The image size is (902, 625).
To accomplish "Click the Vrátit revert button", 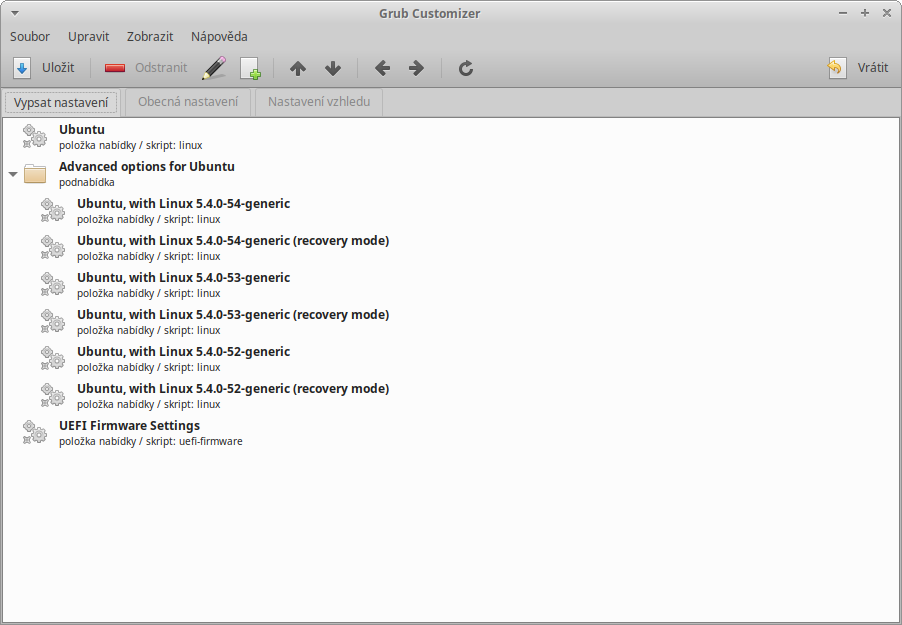I will [x=859, y=68].
